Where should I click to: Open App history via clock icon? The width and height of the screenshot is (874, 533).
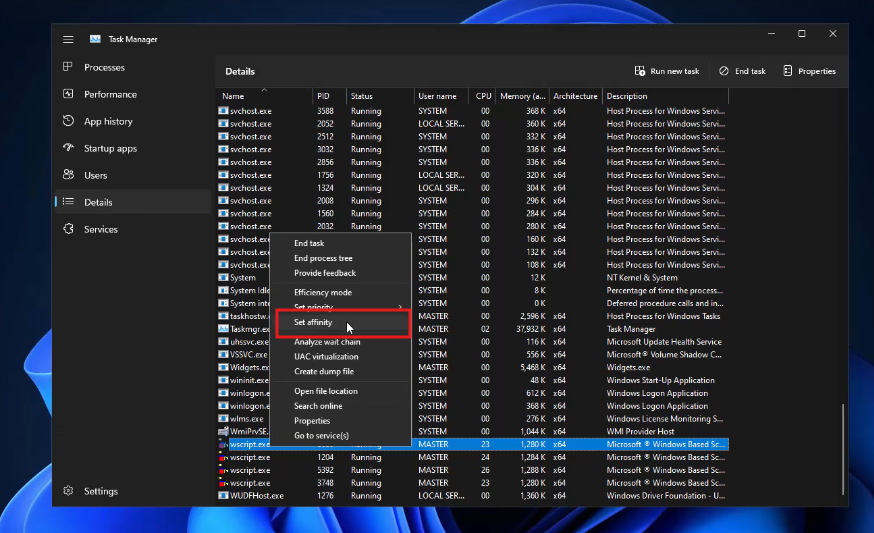pos(68,120)
